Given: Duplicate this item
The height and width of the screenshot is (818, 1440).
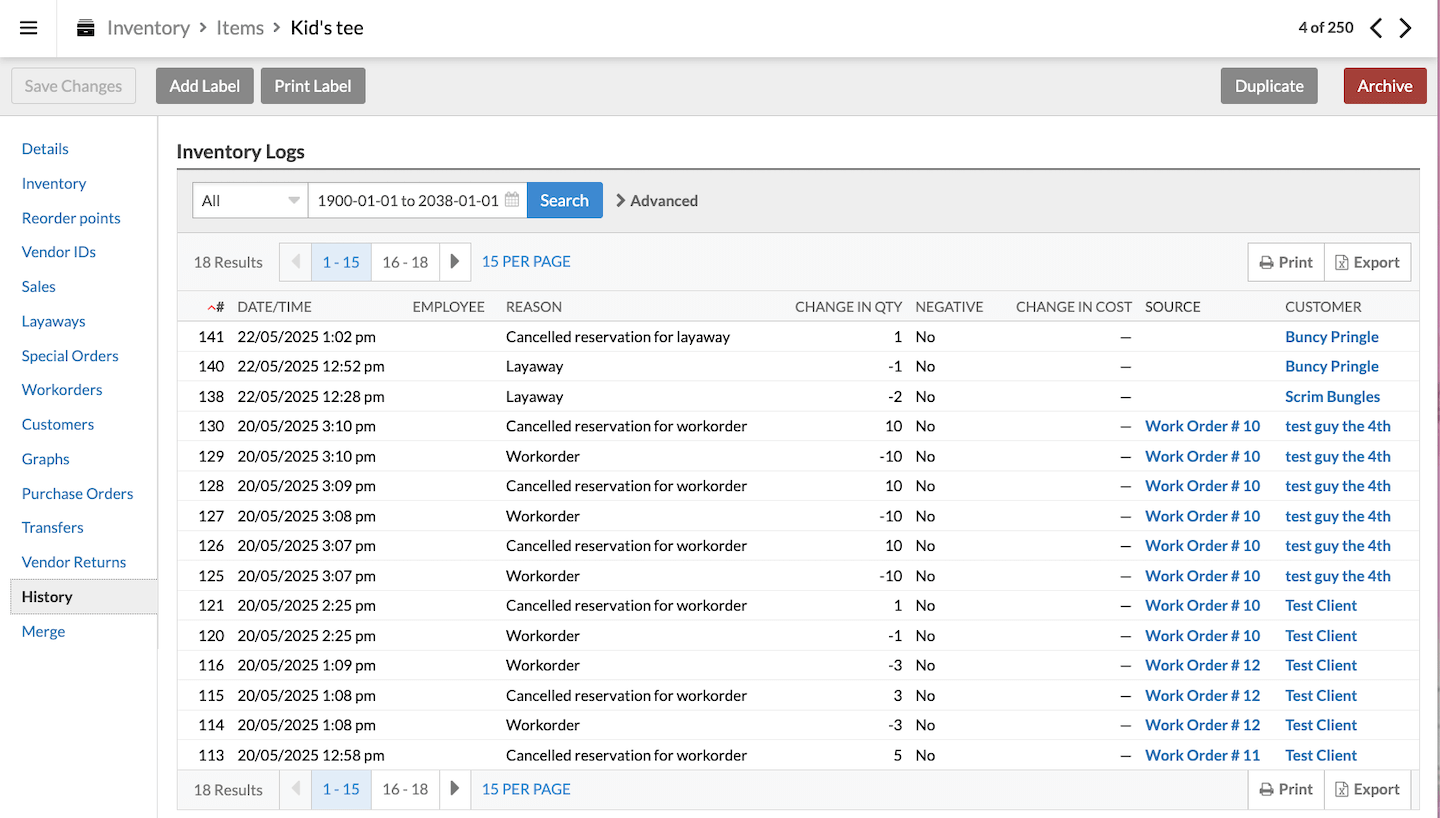Looking at the screenshot, I should 1269,86.
